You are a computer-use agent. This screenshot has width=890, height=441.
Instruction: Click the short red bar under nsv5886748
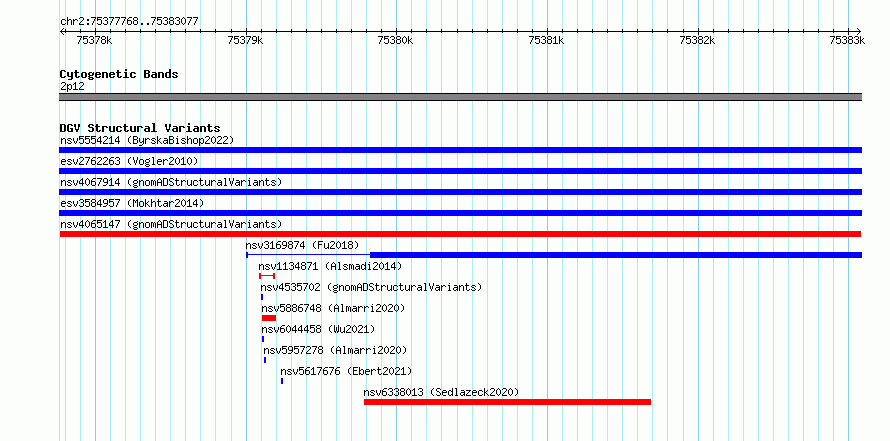pyautogui.click(x=268, y=318)
